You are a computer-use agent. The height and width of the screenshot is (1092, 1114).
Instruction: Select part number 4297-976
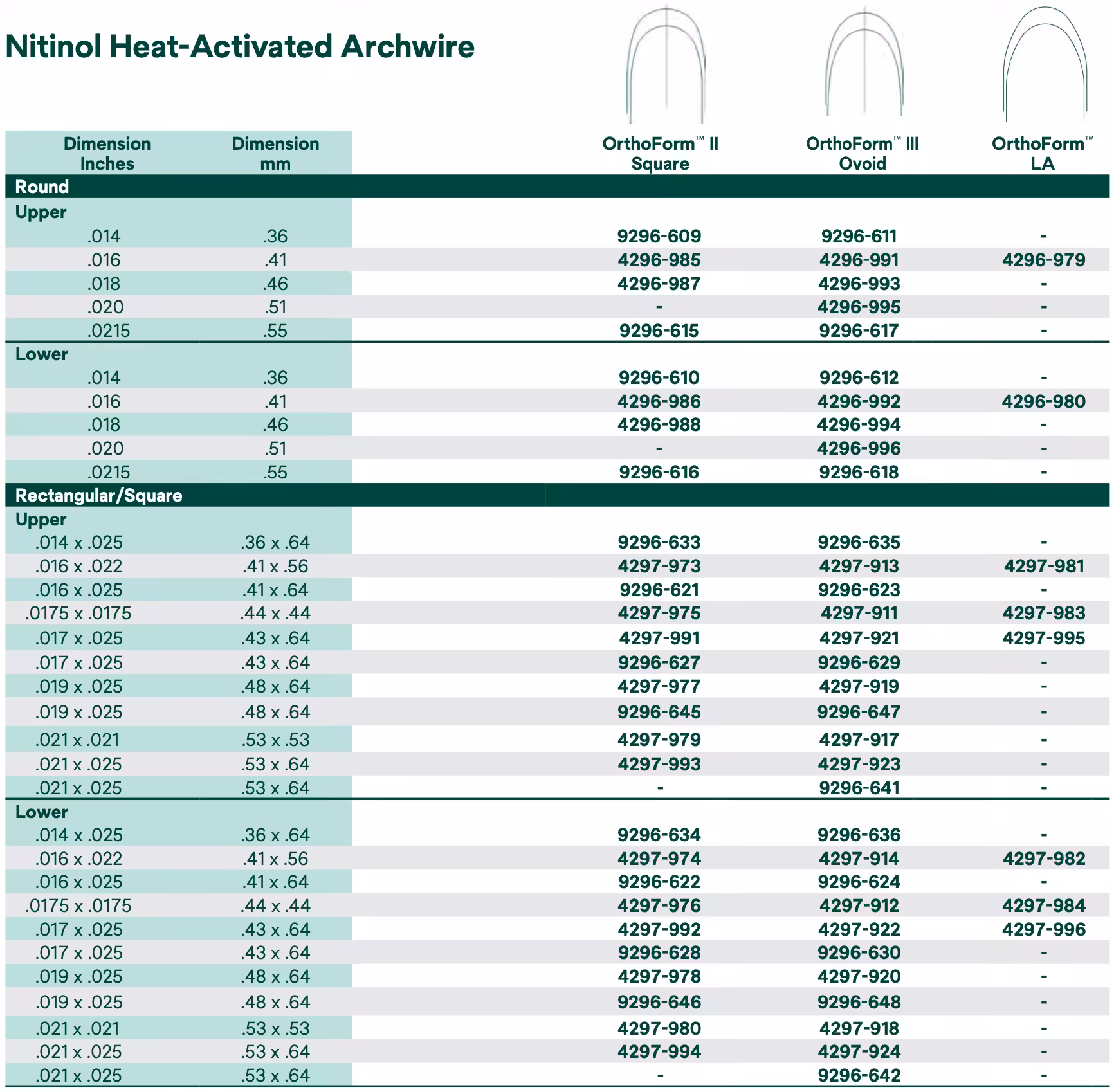(x=659, y=905)
